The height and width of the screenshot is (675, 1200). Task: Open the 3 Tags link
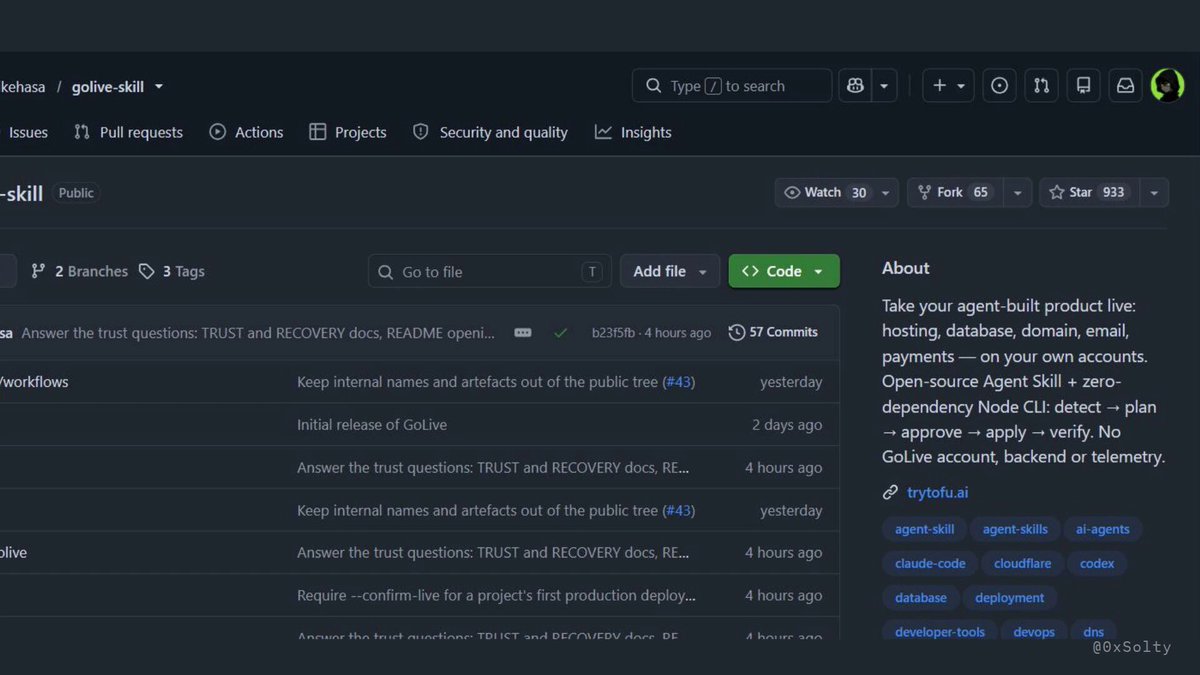[171, 271]
